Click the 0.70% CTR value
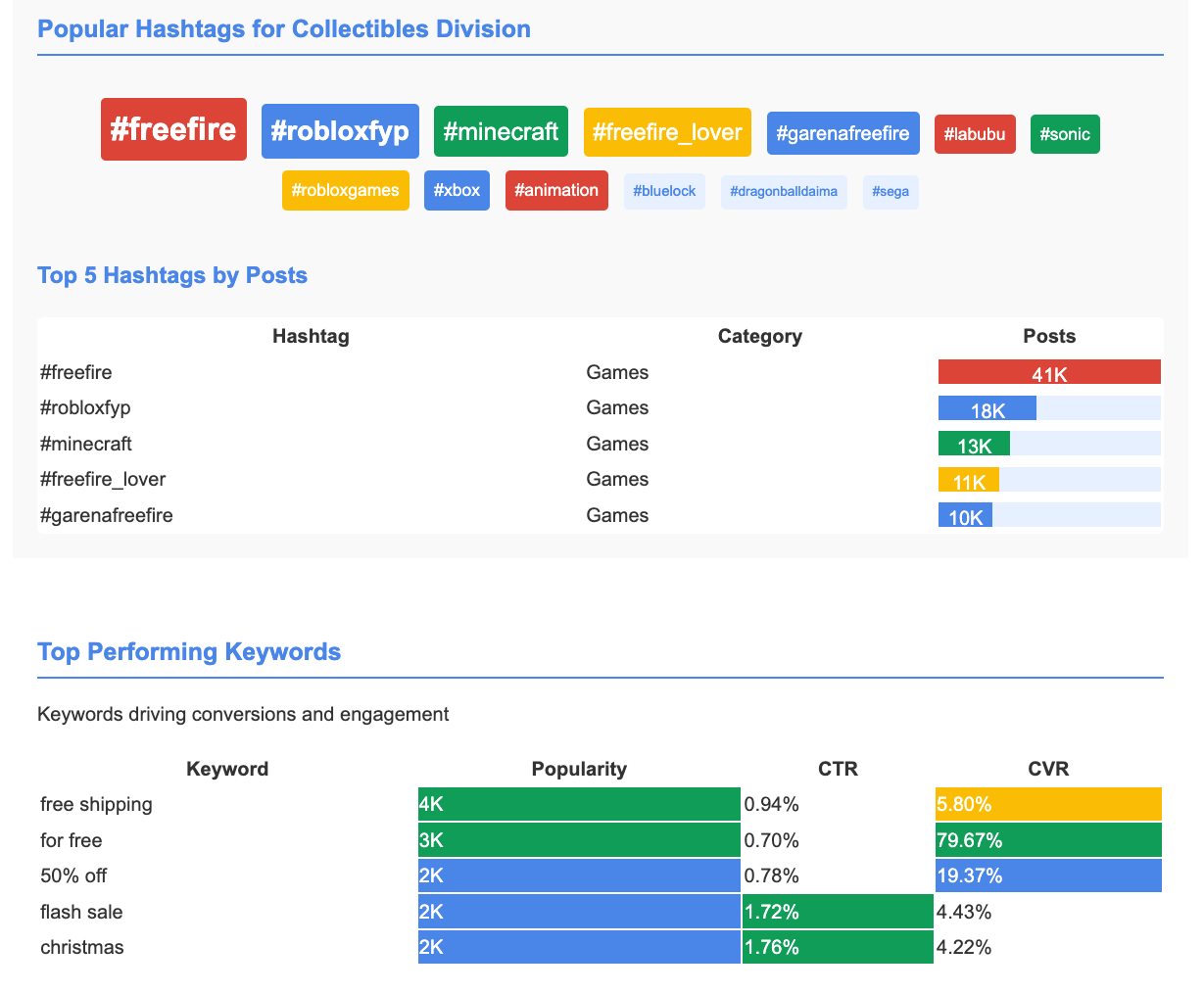This screenshot has width=1204, height=993. pos(772,840)
